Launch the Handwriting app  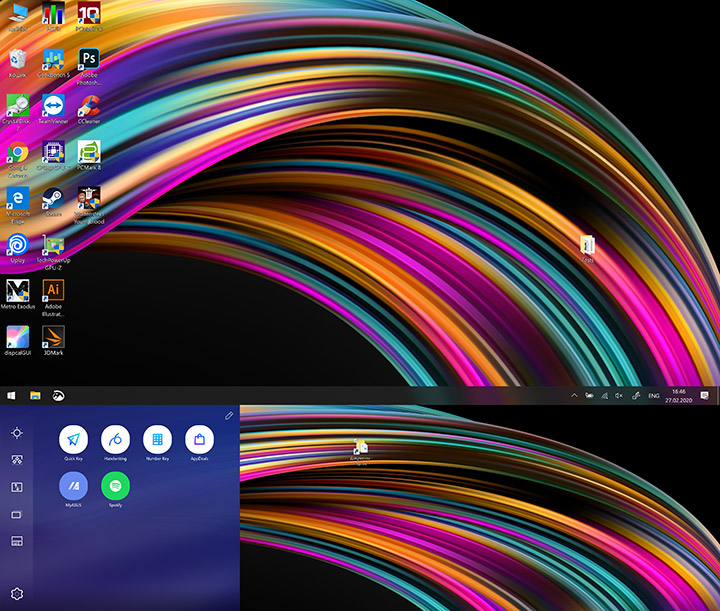tap(115, 440)
